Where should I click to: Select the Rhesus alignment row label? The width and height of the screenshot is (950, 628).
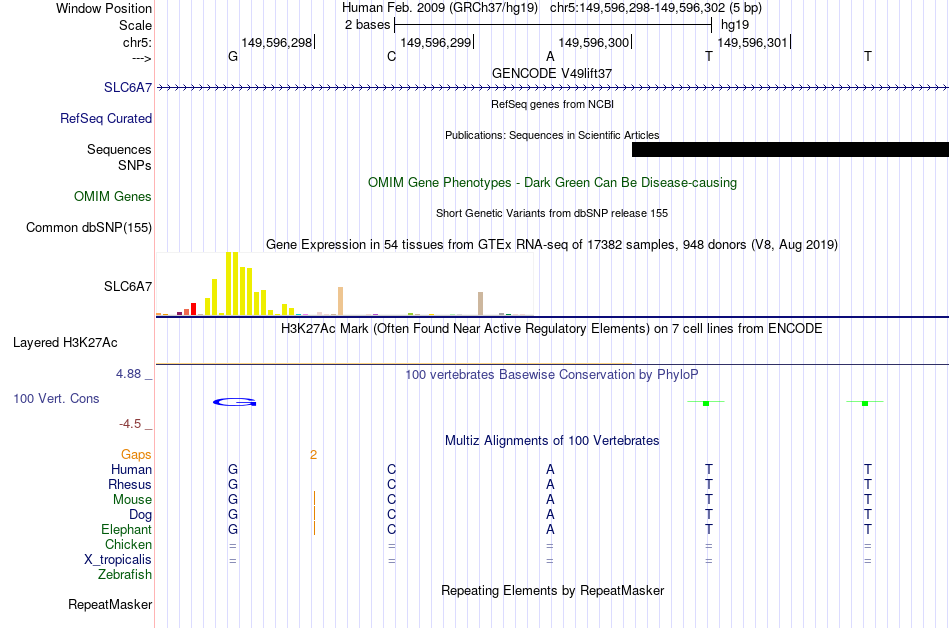point(130,484)
